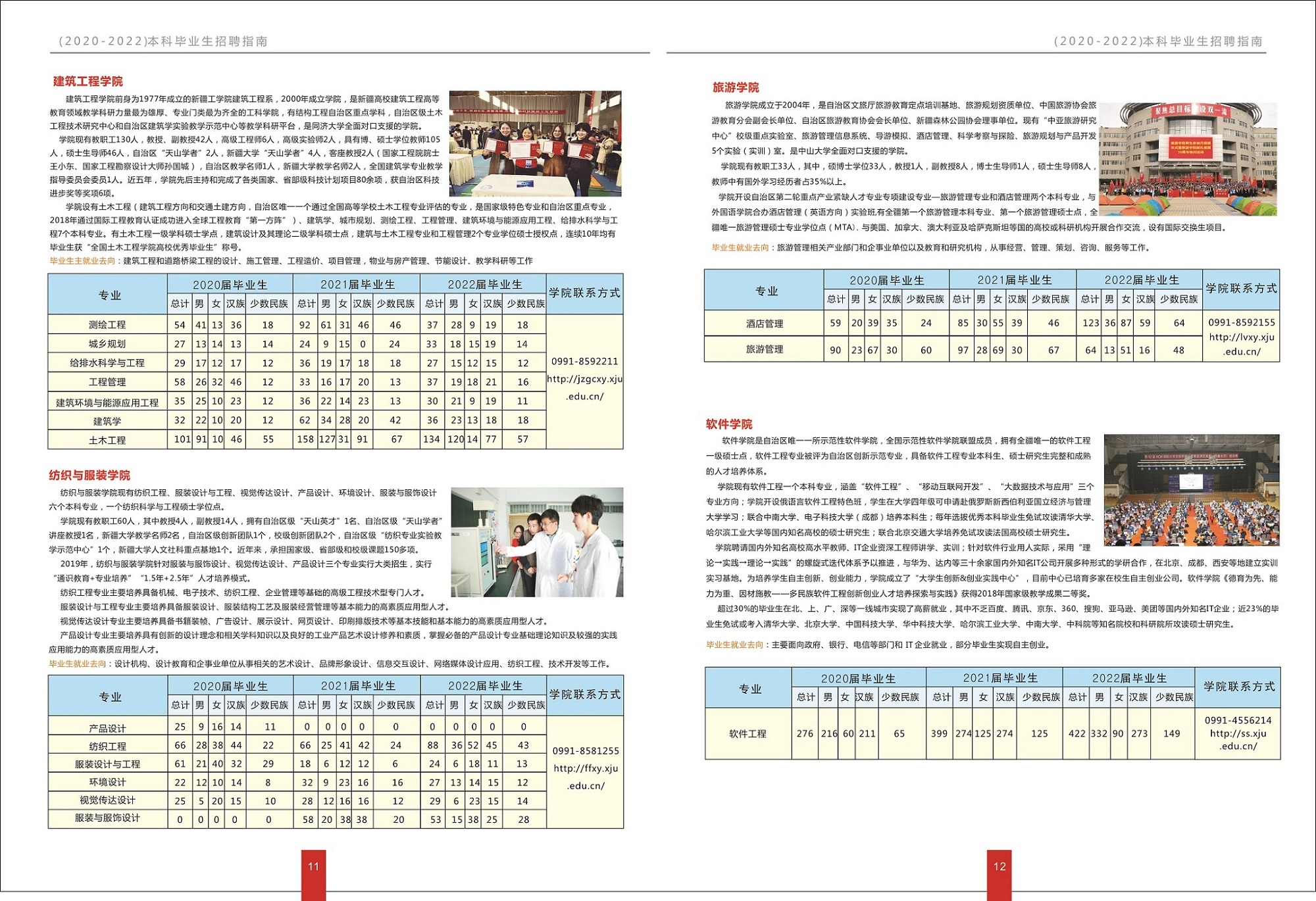The height and width of the screenshot is (901, 1316).
Task: Click the 纺织与服装学院 section heading
Action: 89,475
